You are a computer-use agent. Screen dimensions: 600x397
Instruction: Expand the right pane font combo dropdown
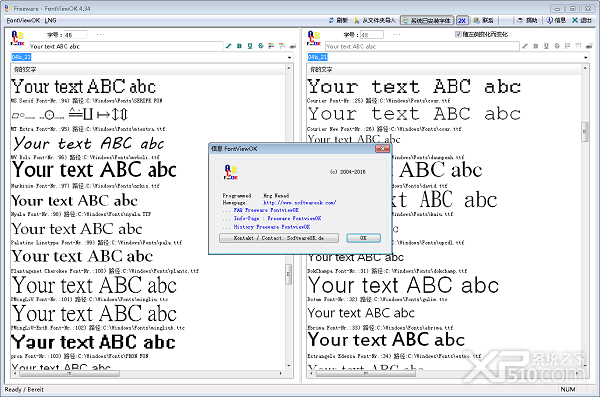tap(586, 57)
